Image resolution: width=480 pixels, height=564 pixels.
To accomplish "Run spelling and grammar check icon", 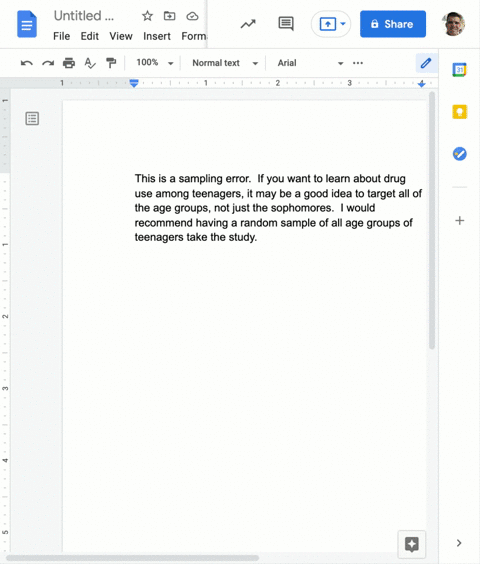I will click(90, 63).
